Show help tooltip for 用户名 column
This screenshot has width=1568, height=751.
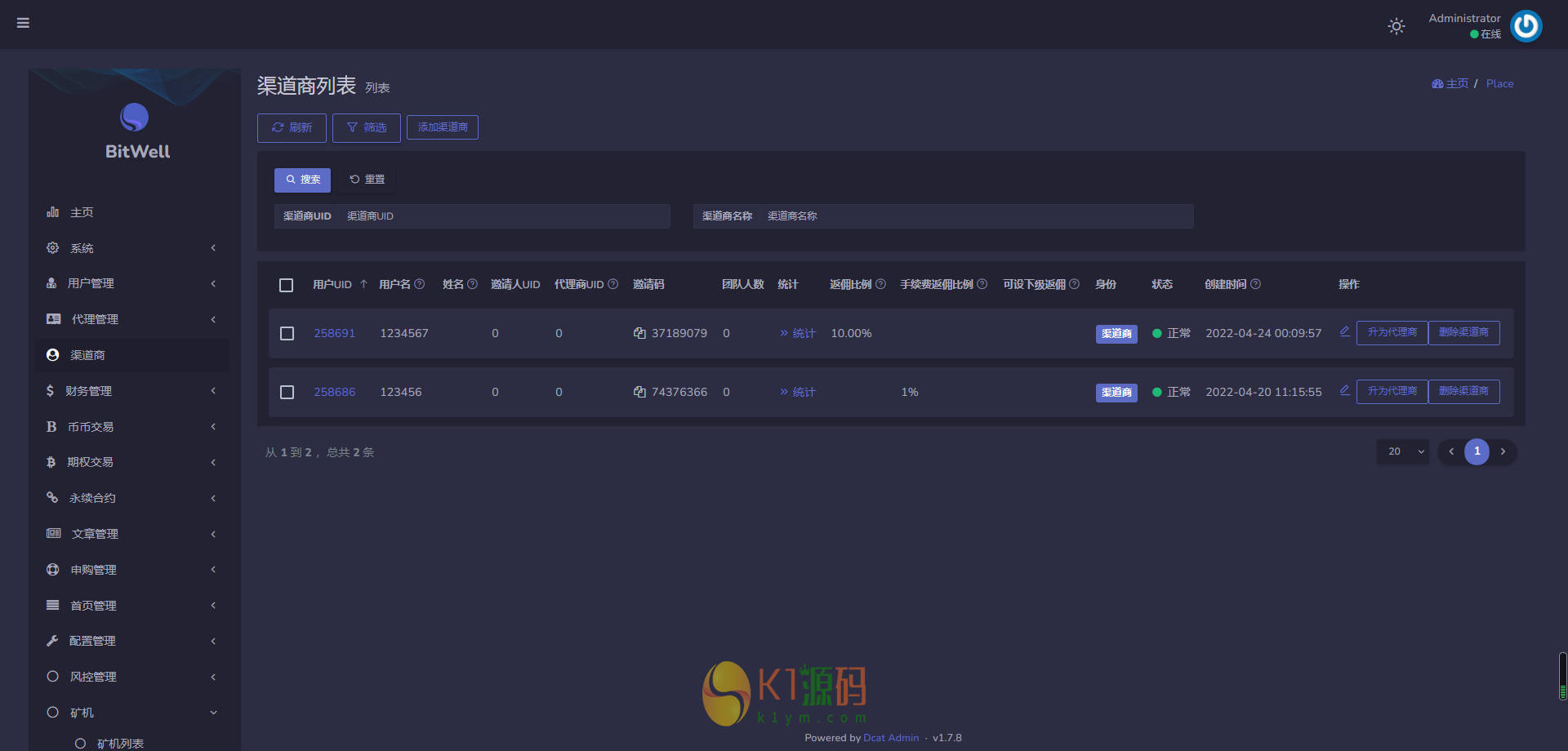coord(420,284)
